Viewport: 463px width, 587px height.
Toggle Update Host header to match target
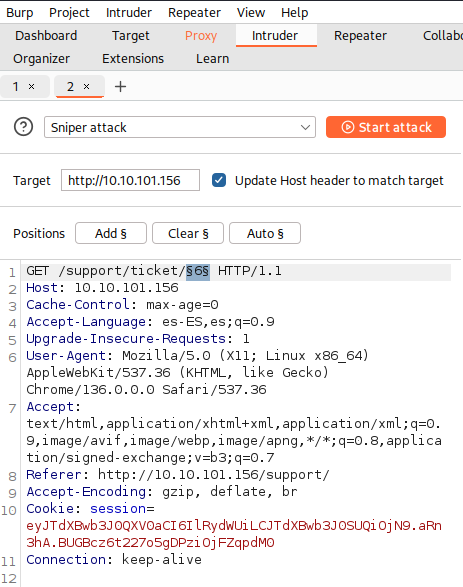pyautogui.click(x=219, y=180)
